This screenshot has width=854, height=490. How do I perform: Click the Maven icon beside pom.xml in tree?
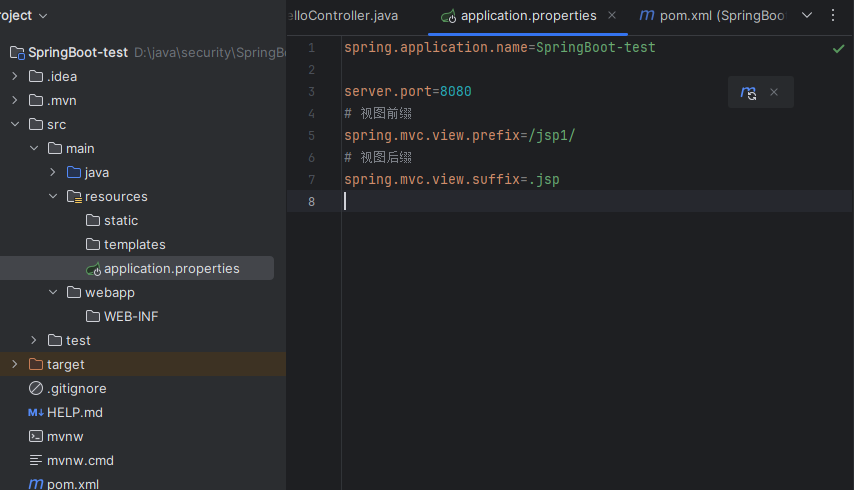coord(36,483)
